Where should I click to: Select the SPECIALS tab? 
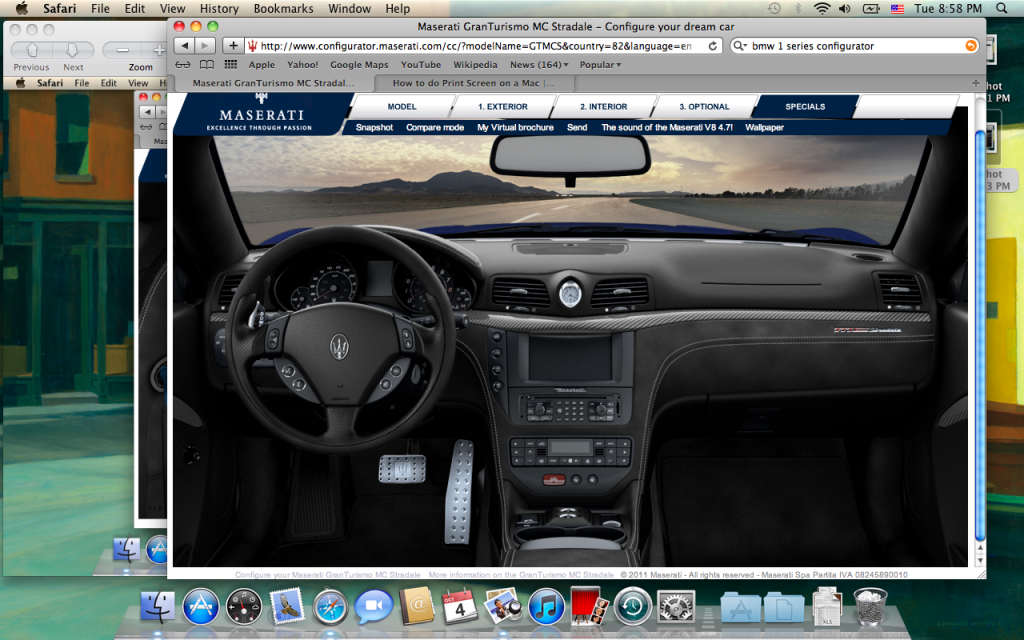[805, 106]
